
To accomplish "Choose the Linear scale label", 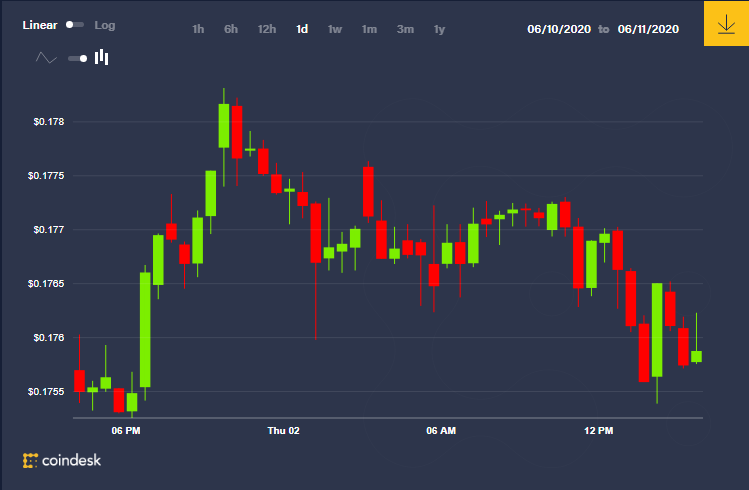I will 40,25.
